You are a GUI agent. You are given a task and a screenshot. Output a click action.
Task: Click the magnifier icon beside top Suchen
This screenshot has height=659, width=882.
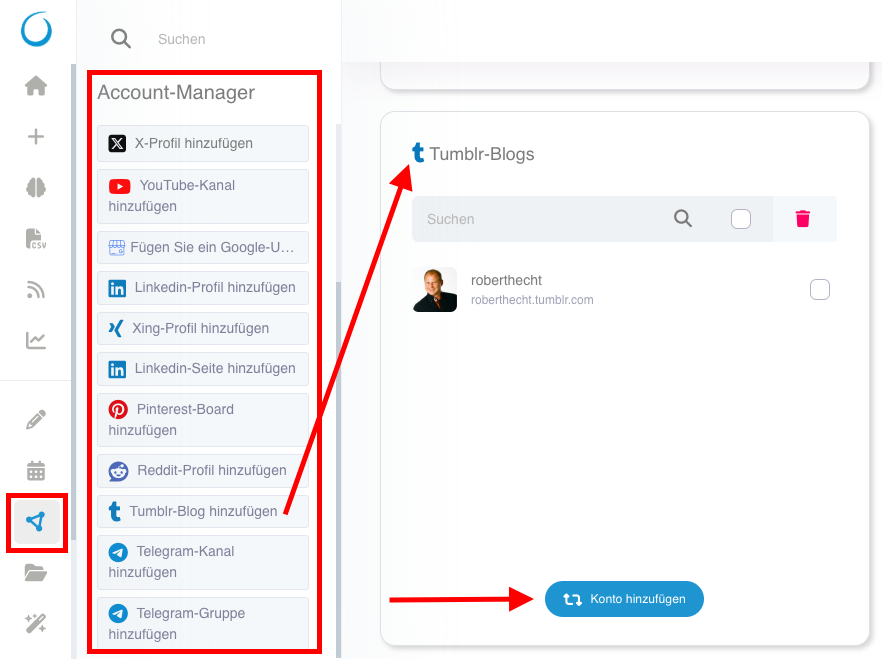121,39
